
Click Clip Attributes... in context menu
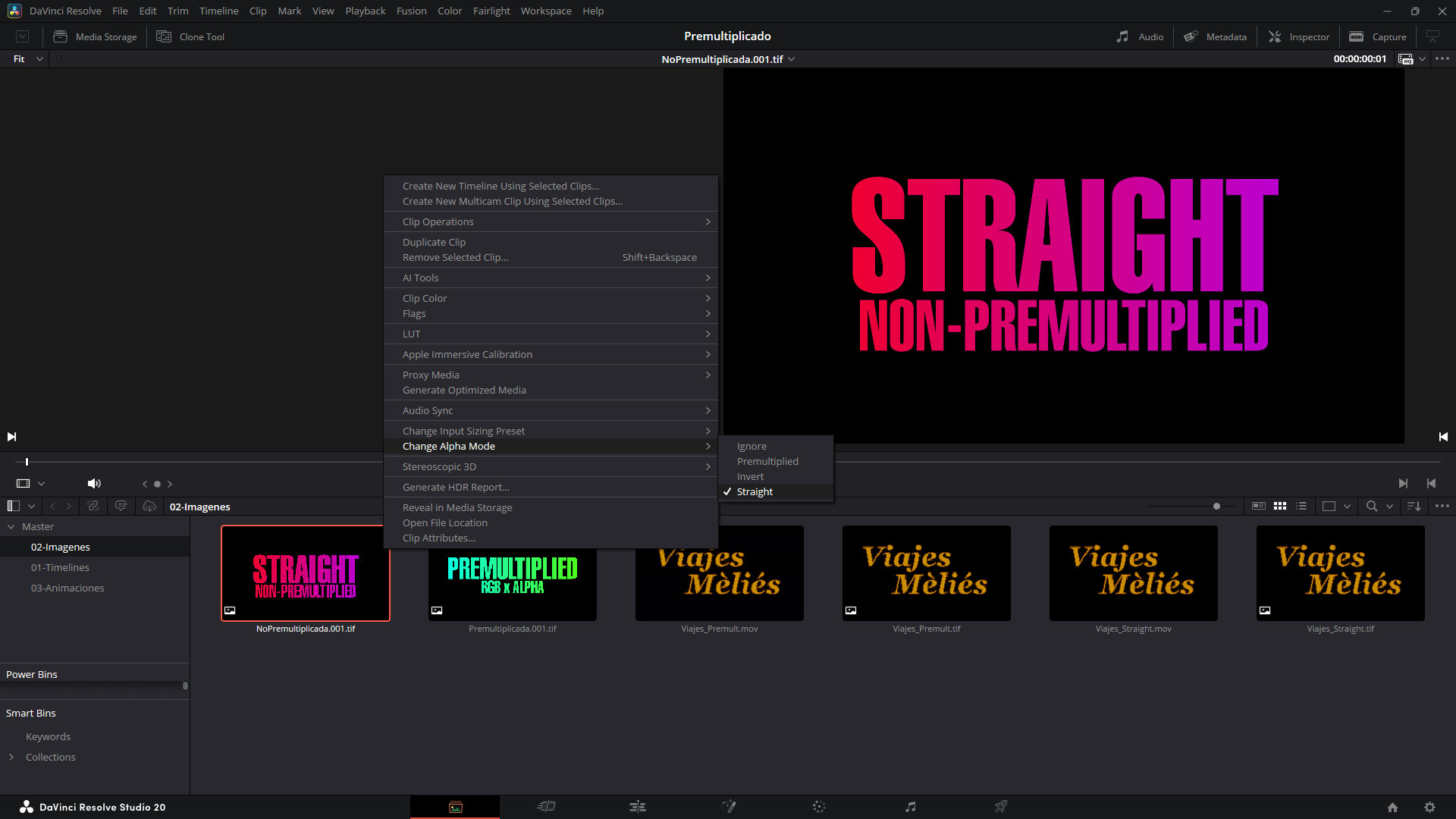[x=439, y=538]
